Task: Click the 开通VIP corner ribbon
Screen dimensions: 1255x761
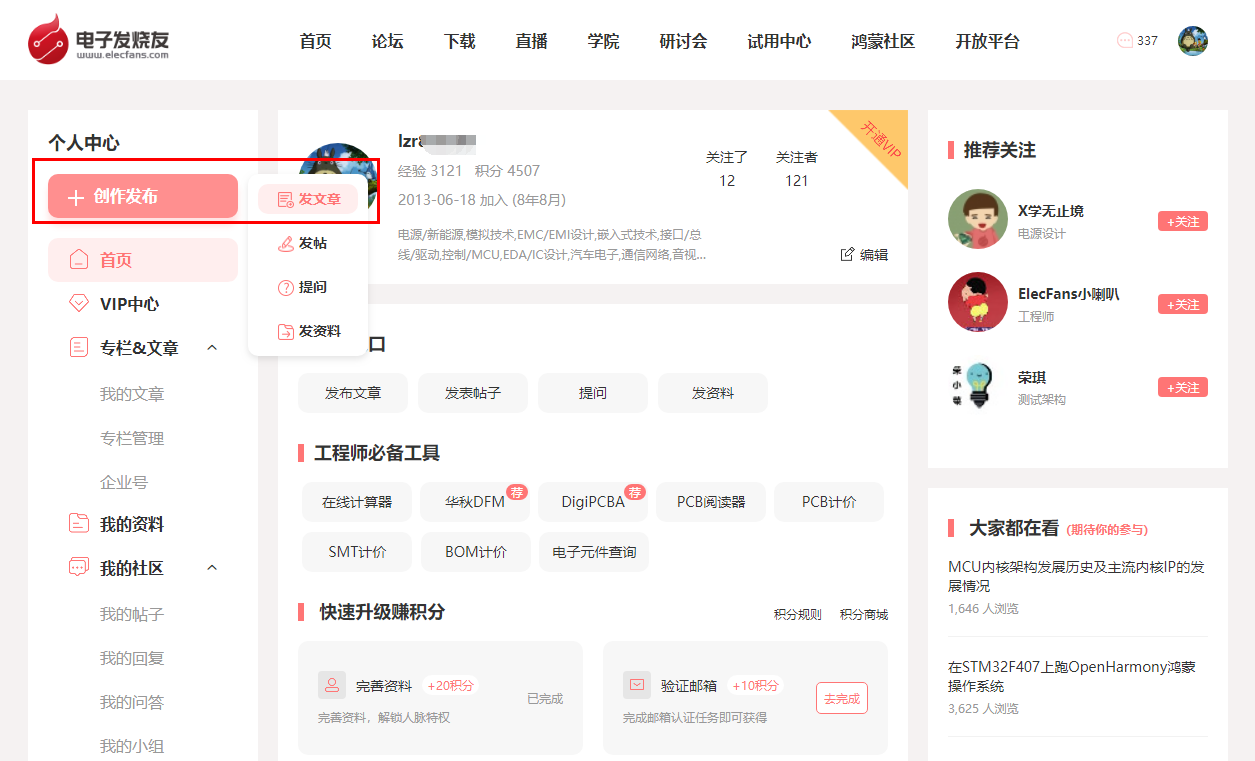Action: 878,140
